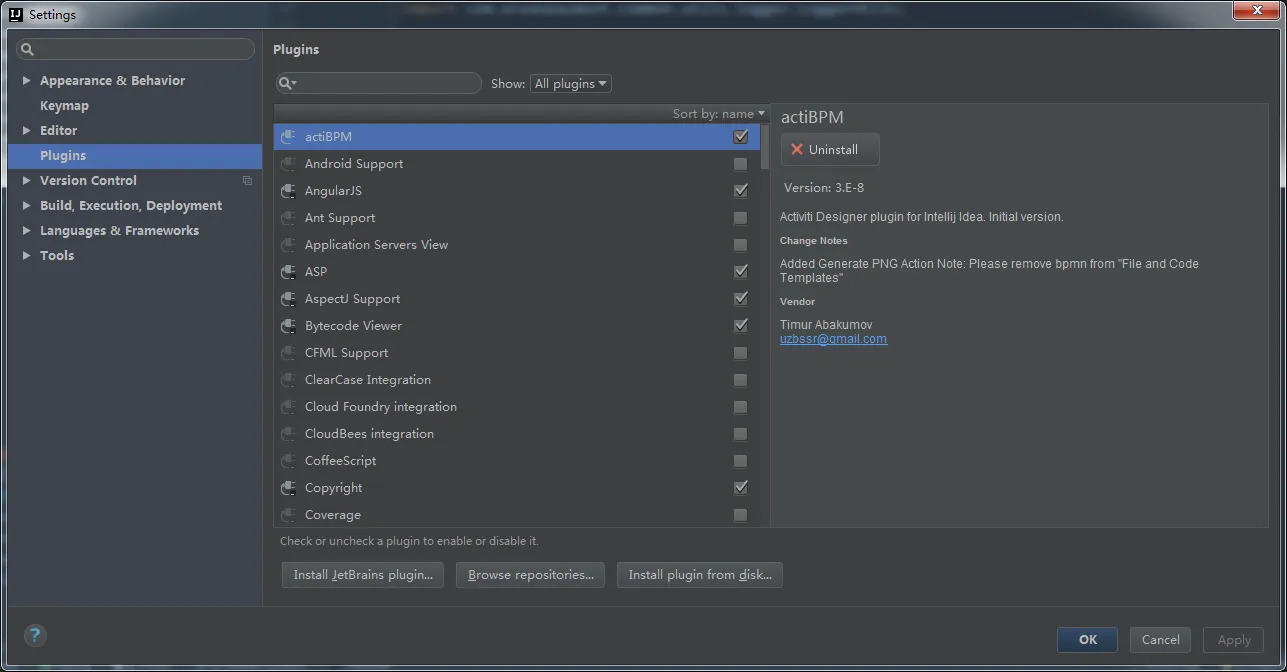Focus the settings search field
Screen dimensions: 1287x672
point(135,49)
